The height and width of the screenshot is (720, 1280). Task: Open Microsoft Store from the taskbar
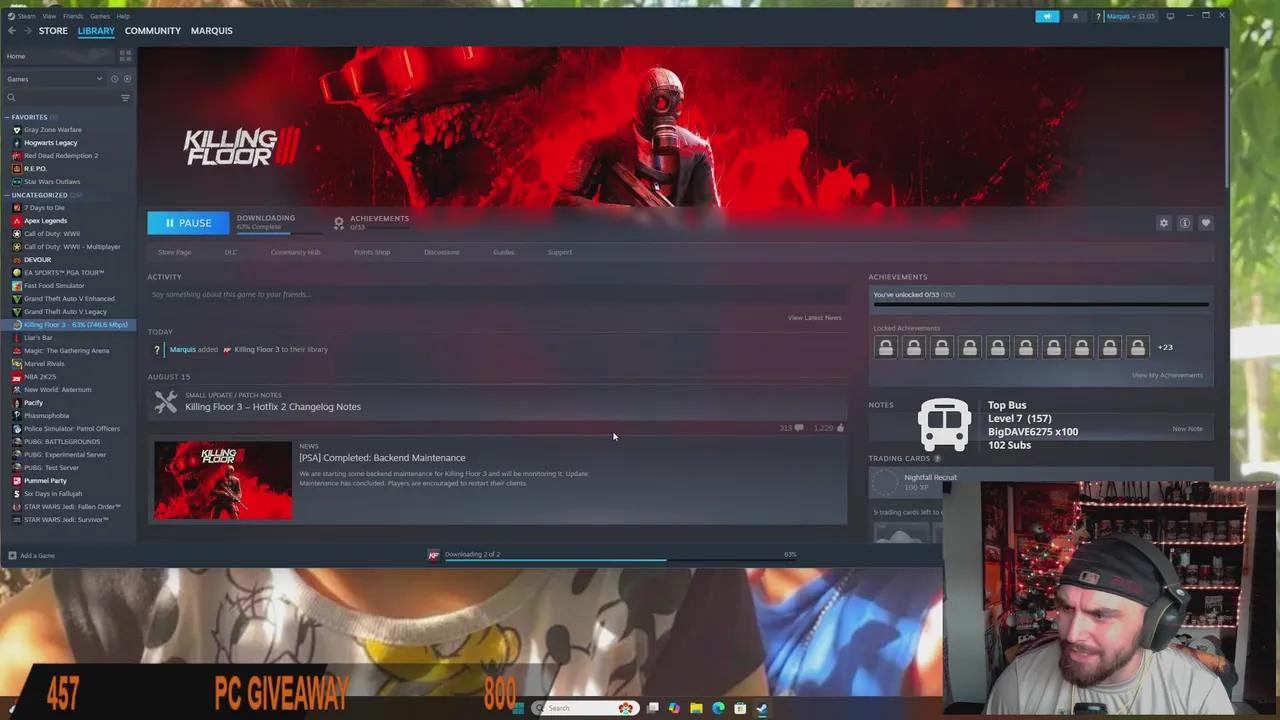pyautogui.click(x=740, y=708)
